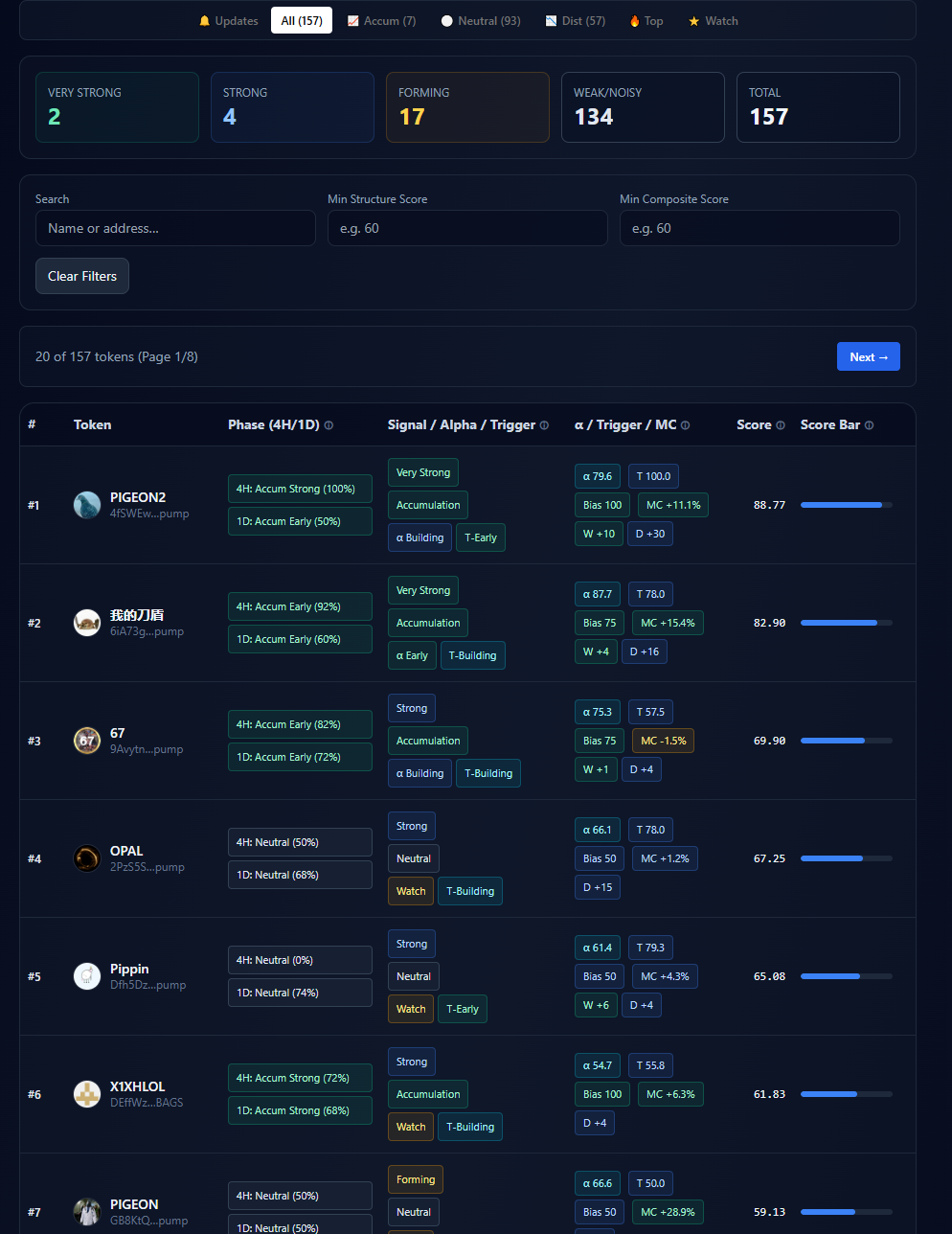
Task: Click the PIGEON token avatar in row 7
Action: (87, 1212)
